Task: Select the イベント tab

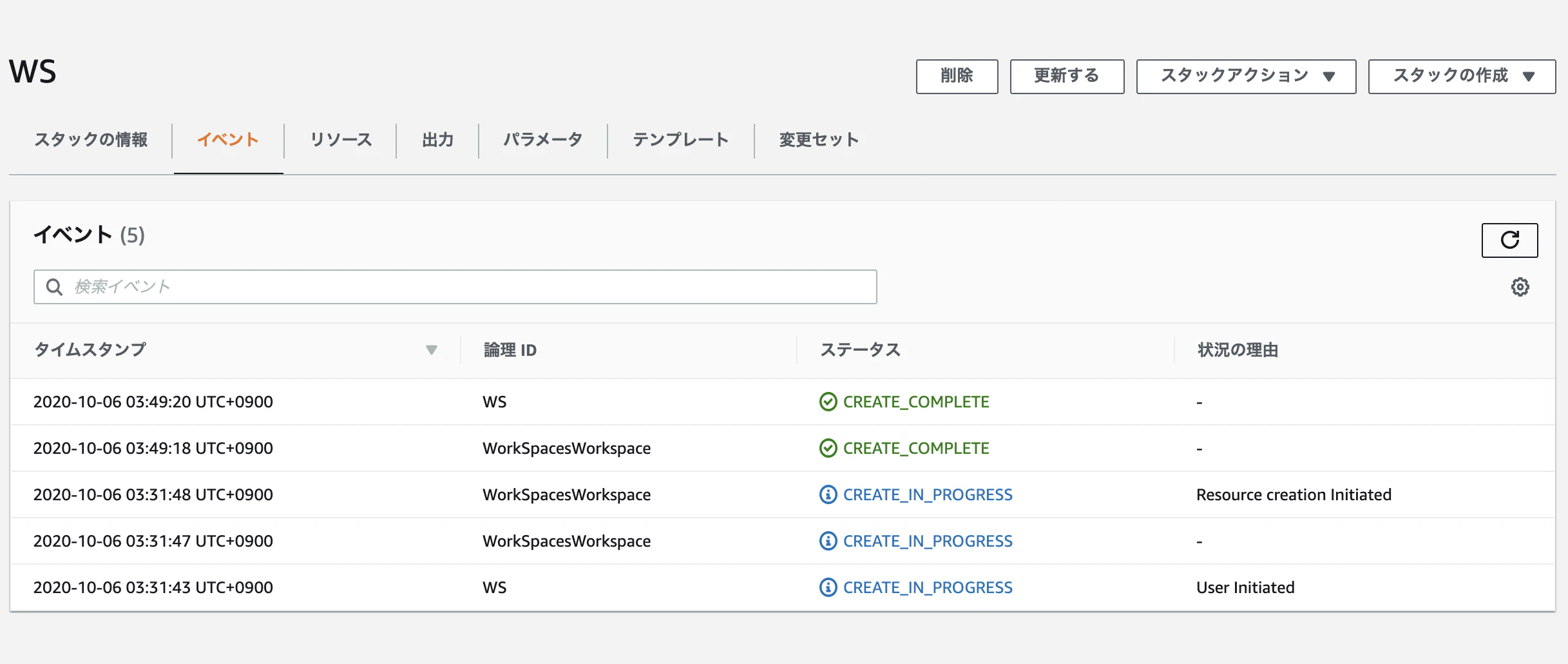Action: [228, 140]
